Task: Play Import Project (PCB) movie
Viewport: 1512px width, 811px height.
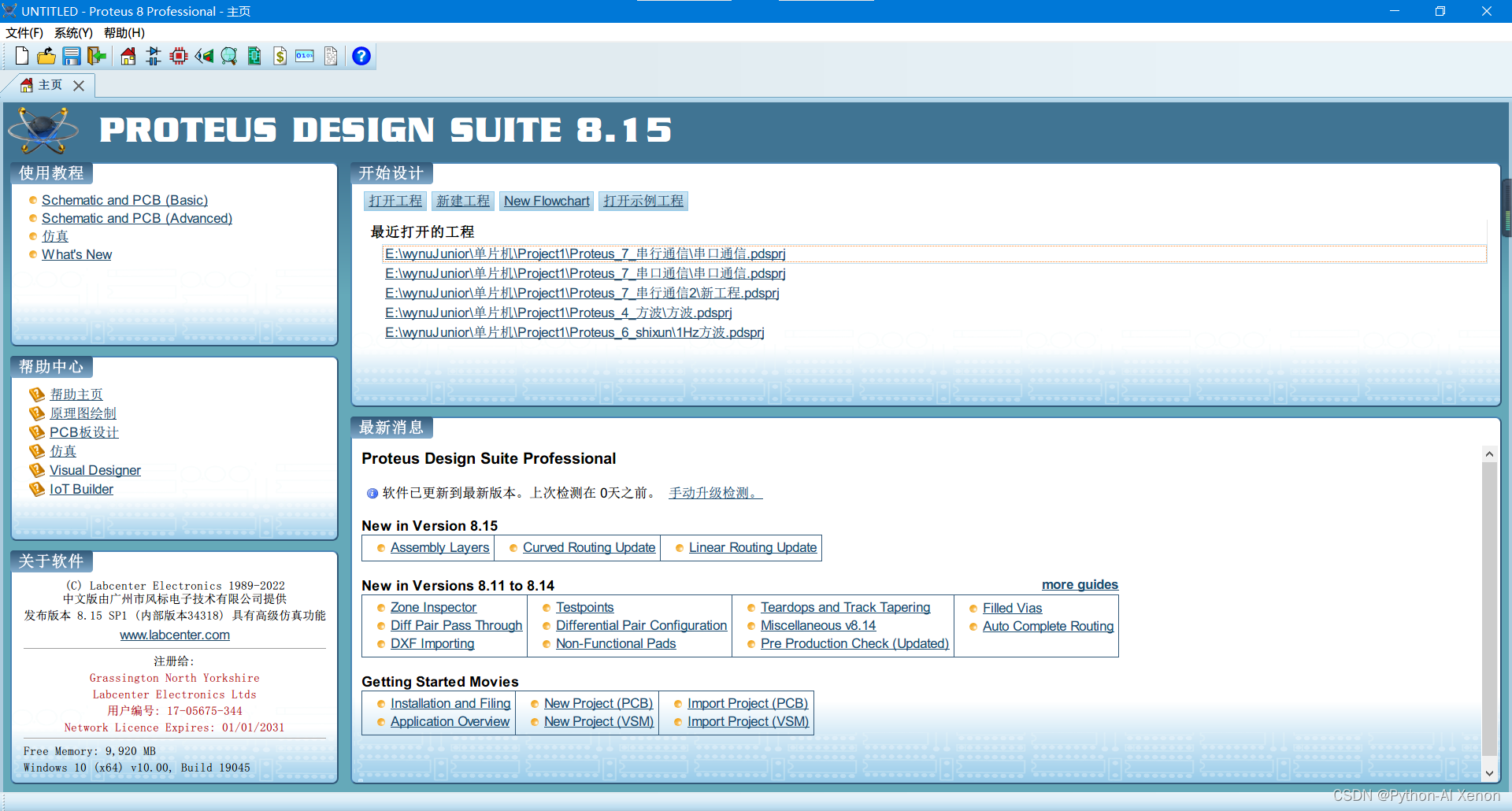Action: 747,703
